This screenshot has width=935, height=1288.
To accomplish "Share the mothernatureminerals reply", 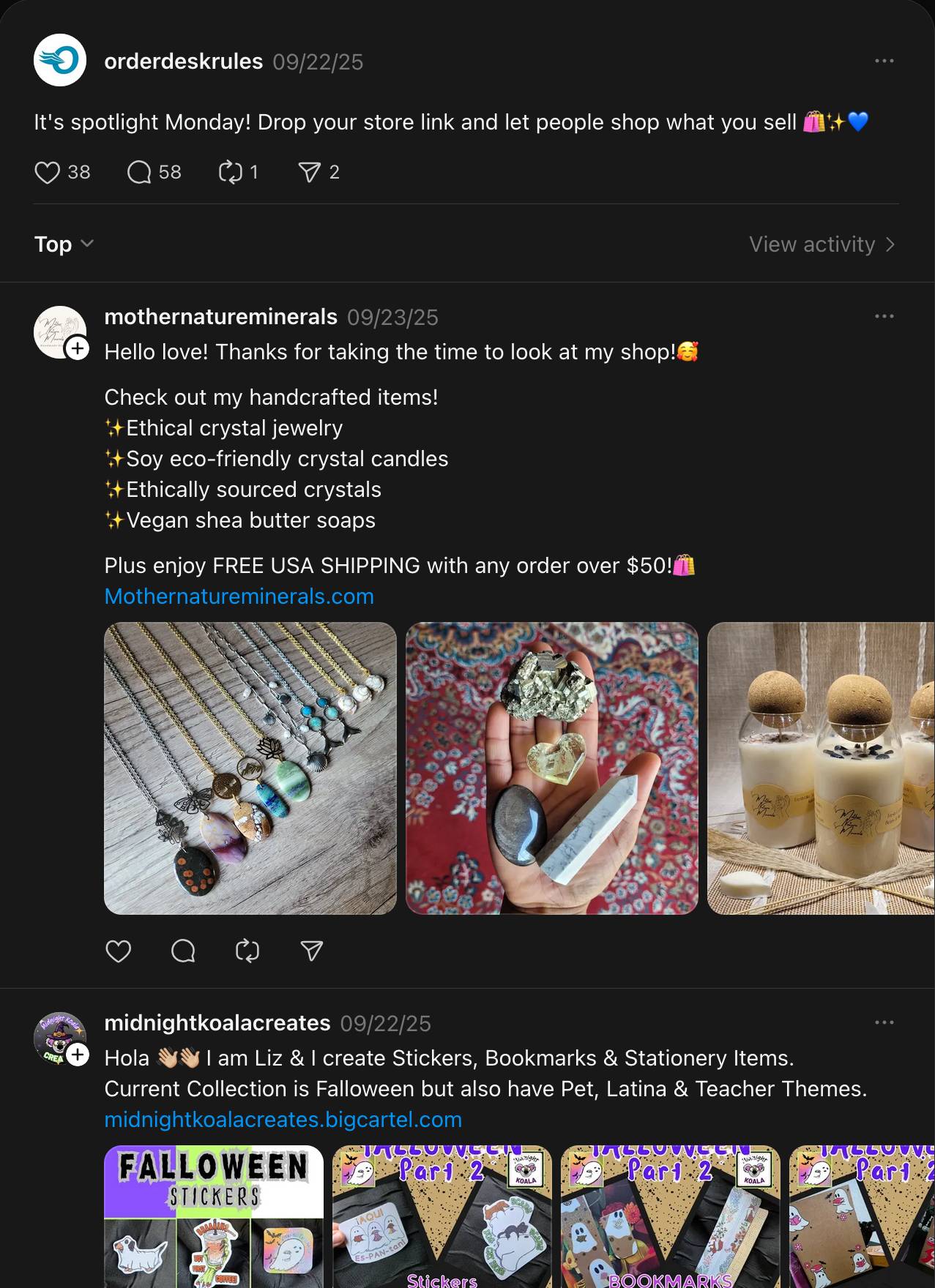I will [x=312, y=951].
